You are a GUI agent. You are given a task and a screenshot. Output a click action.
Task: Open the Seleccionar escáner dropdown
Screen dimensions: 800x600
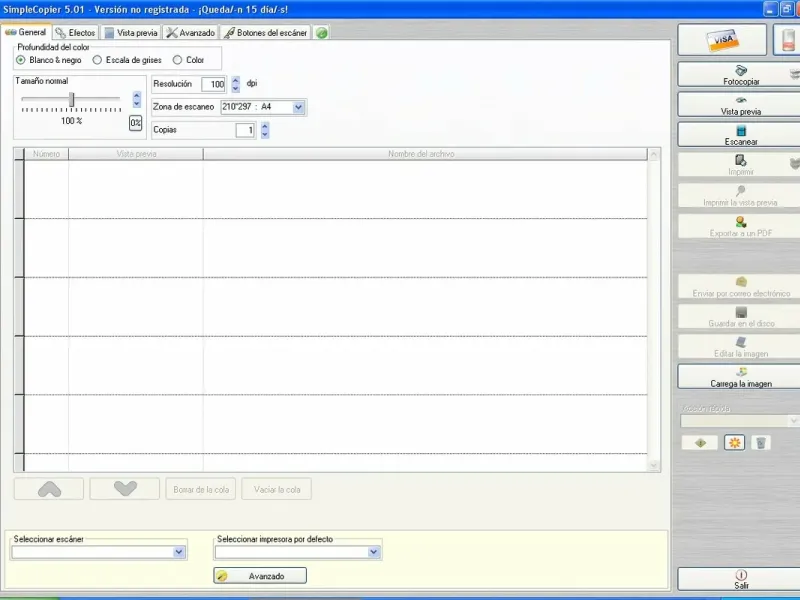(179, 552)
